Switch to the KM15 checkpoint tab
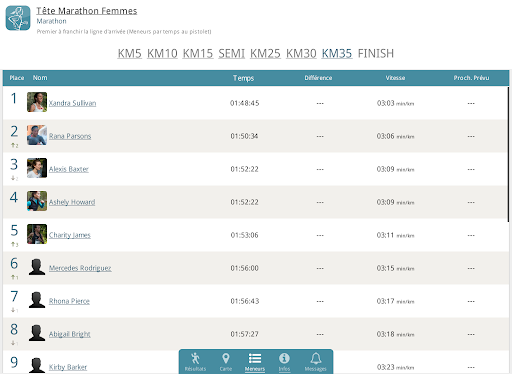Viewport: 512px width, 374px height. click(x=198, y=53)
